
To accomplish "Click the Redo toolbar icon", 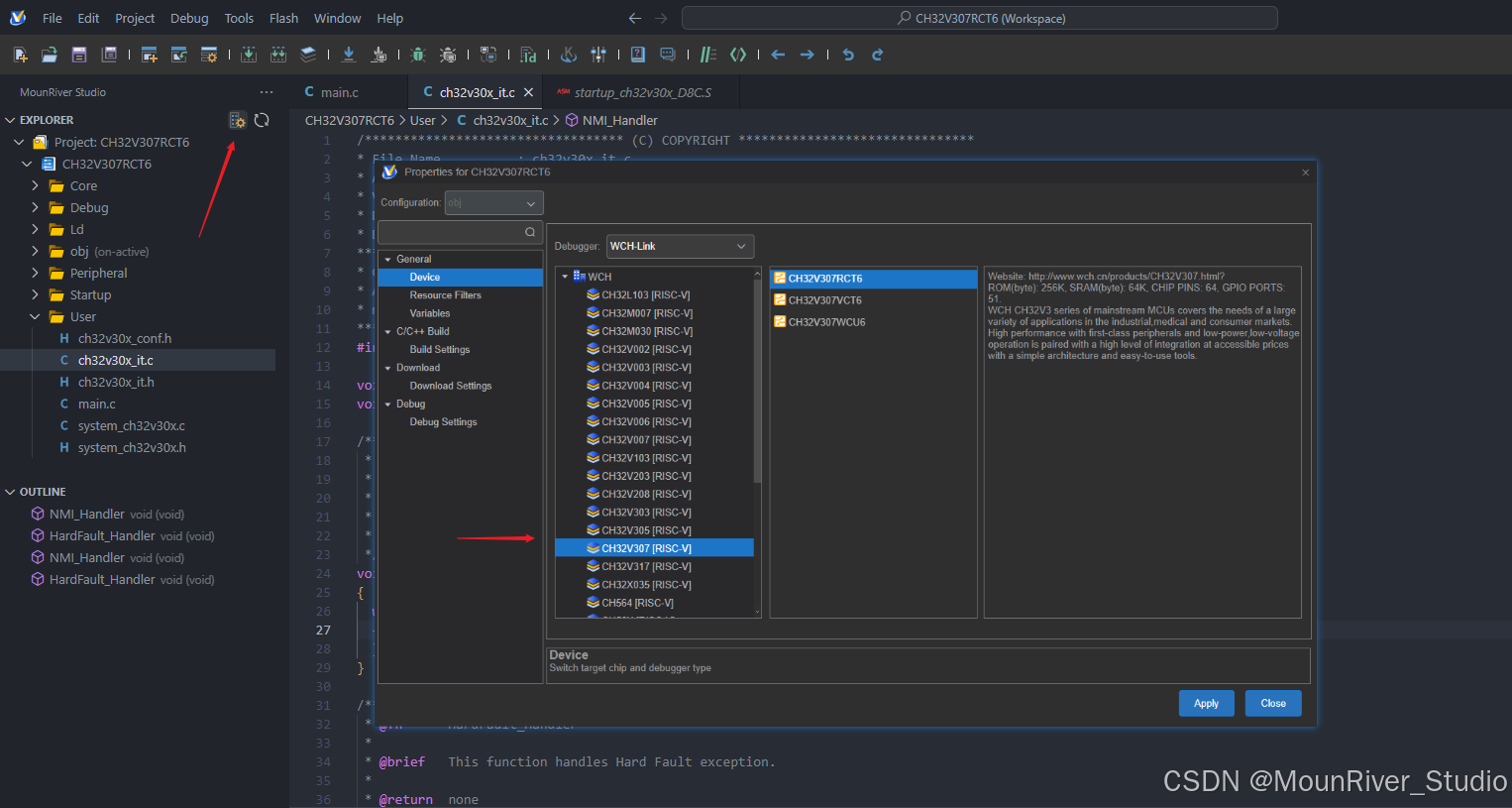I will (877, 55).
